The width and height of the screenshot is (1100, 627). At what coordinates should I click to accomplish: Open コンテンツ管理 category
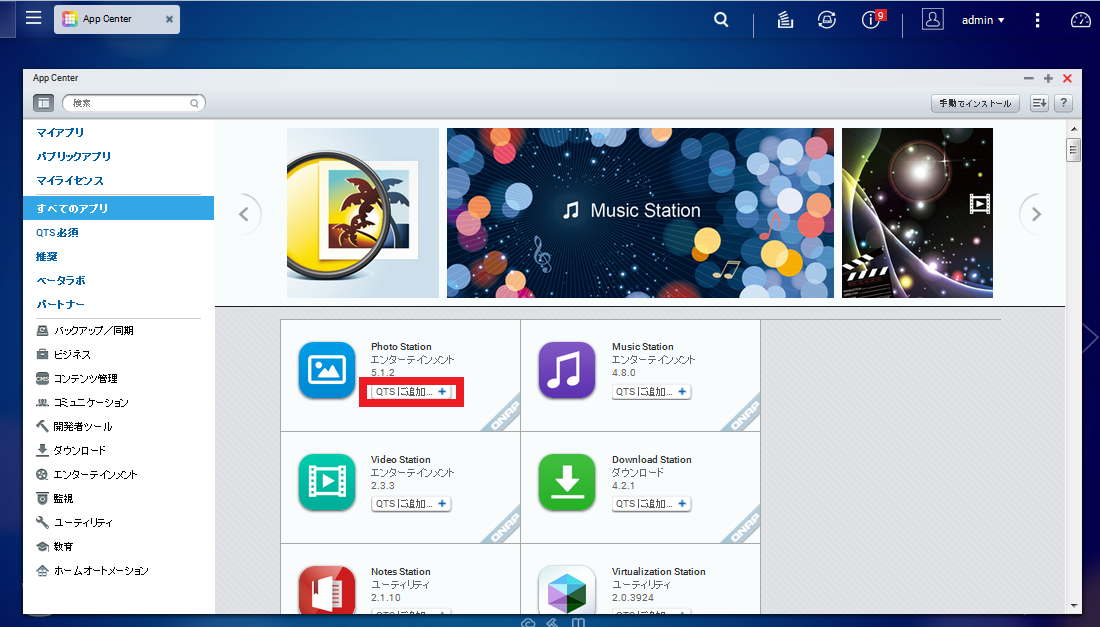(x=77, y=378)
